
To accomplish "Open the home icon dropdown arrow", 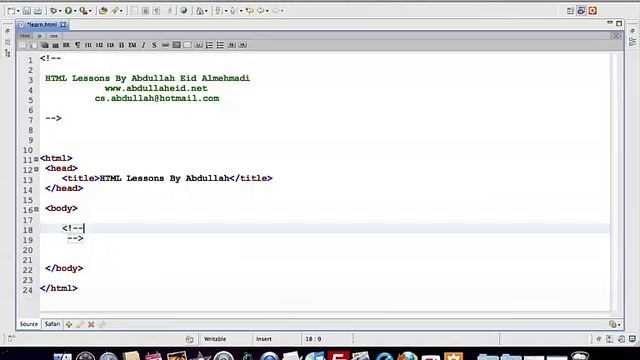I will click(206, 11).
